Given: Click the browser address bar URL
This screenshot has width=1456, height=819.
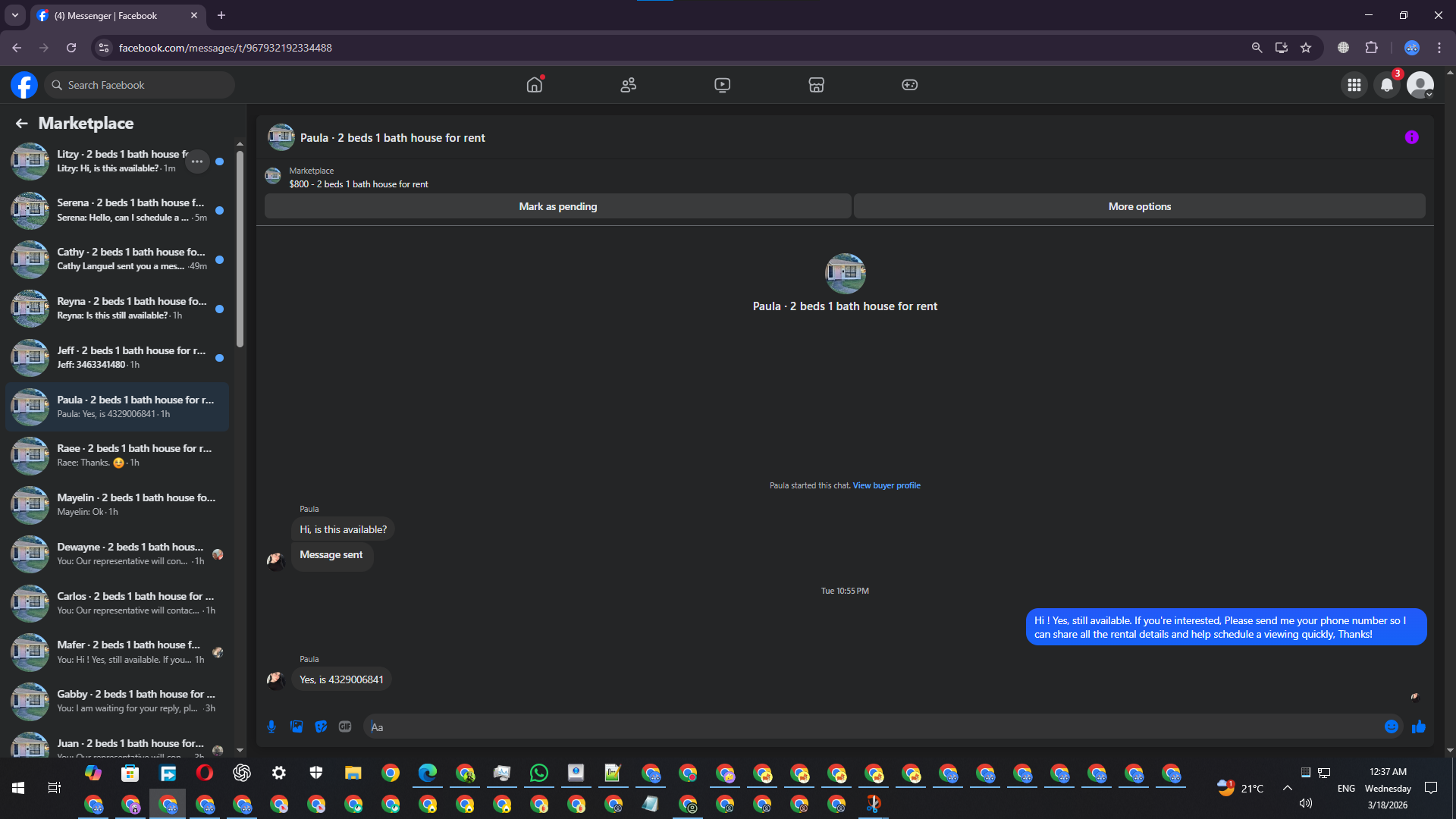Looking at the screenshot, I should (x=225, y=48).
